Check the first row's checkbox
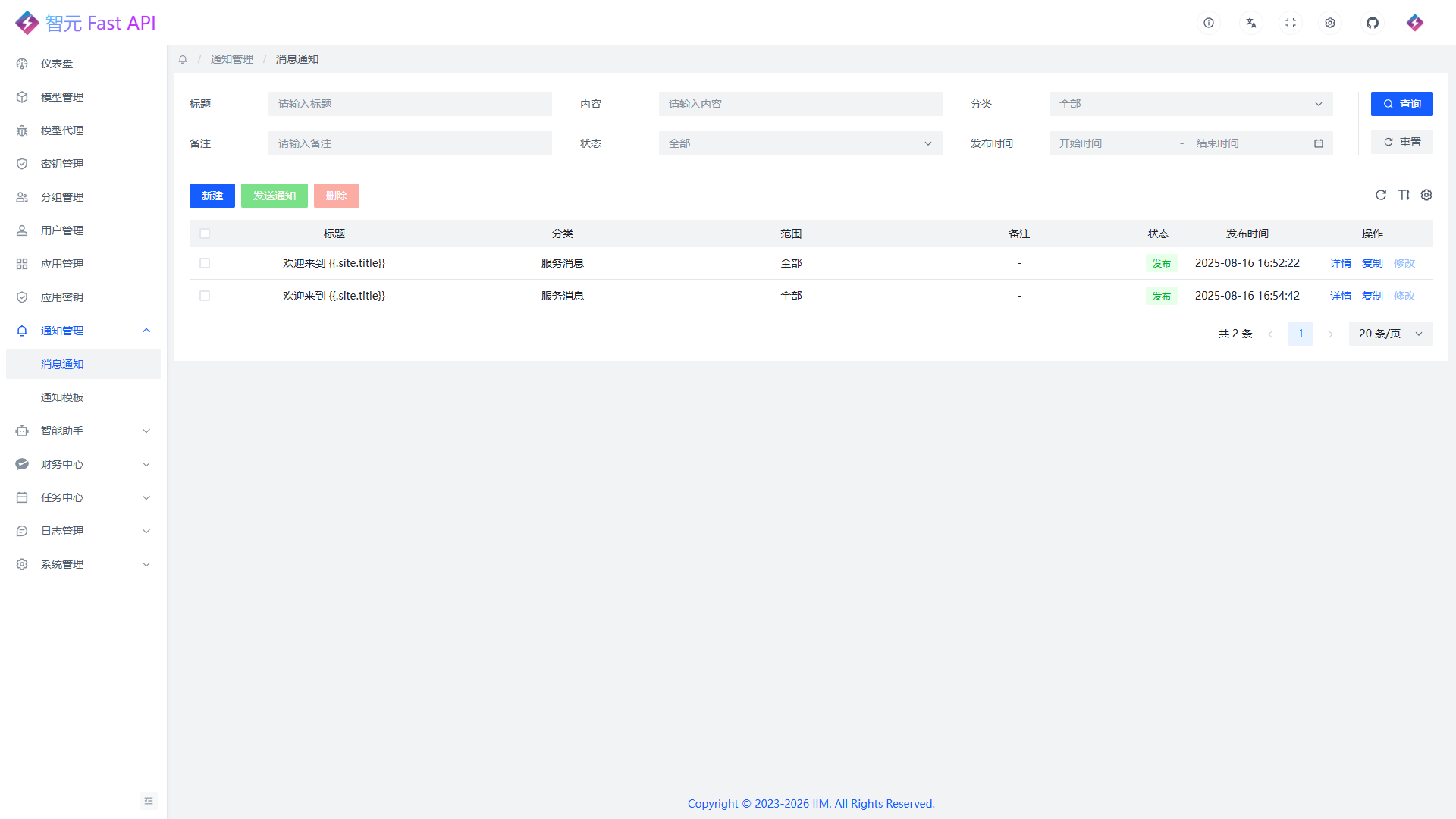 coord(205,263)
